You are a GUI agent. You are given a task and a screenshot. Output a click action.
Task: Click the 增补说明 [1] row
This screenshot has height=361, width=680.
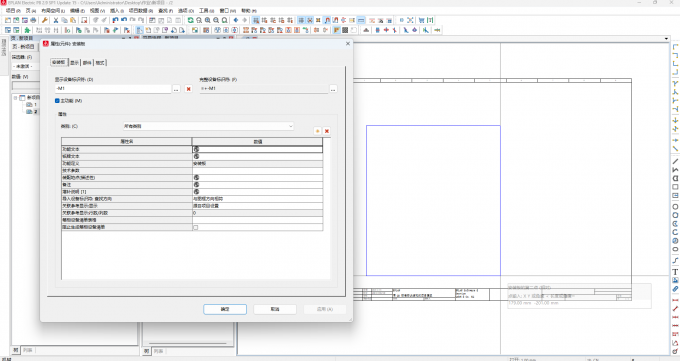[x=192, y=192]
